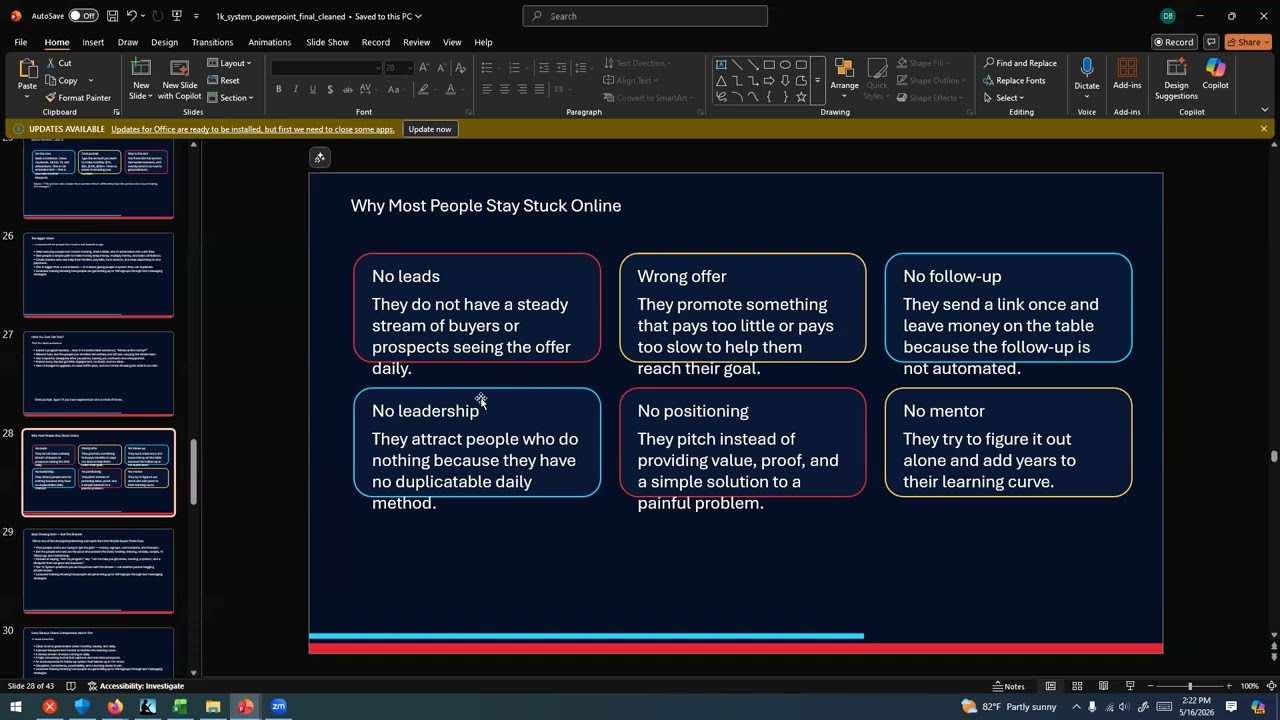Create New Slide with Copilot
Viewport: 1280px width, 720px height.
pyautogui.click(x=180, y=79)
